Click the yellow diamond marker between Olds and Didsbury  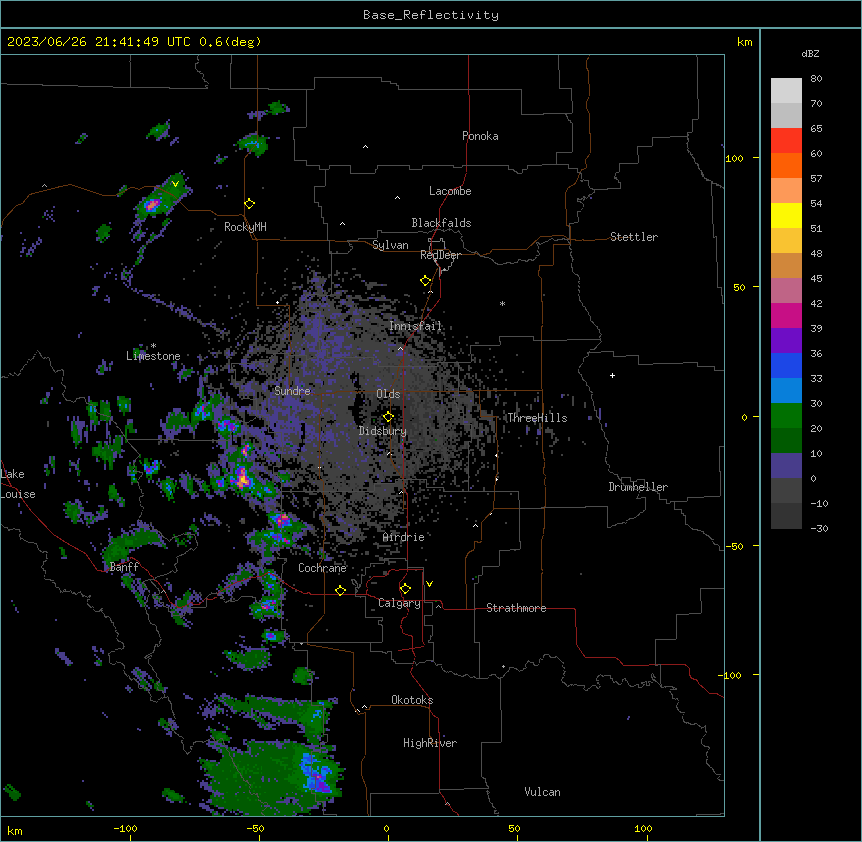[x=388, y=416]
